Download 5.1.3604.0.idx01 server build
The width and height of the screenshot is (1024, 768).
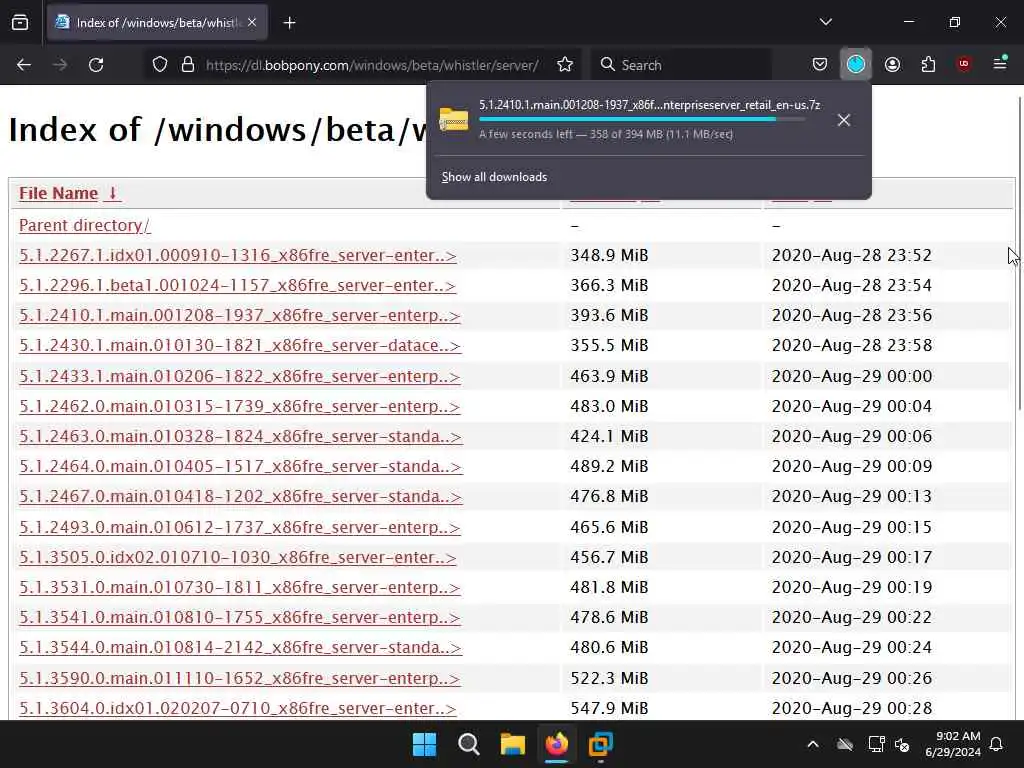point(238,708)
